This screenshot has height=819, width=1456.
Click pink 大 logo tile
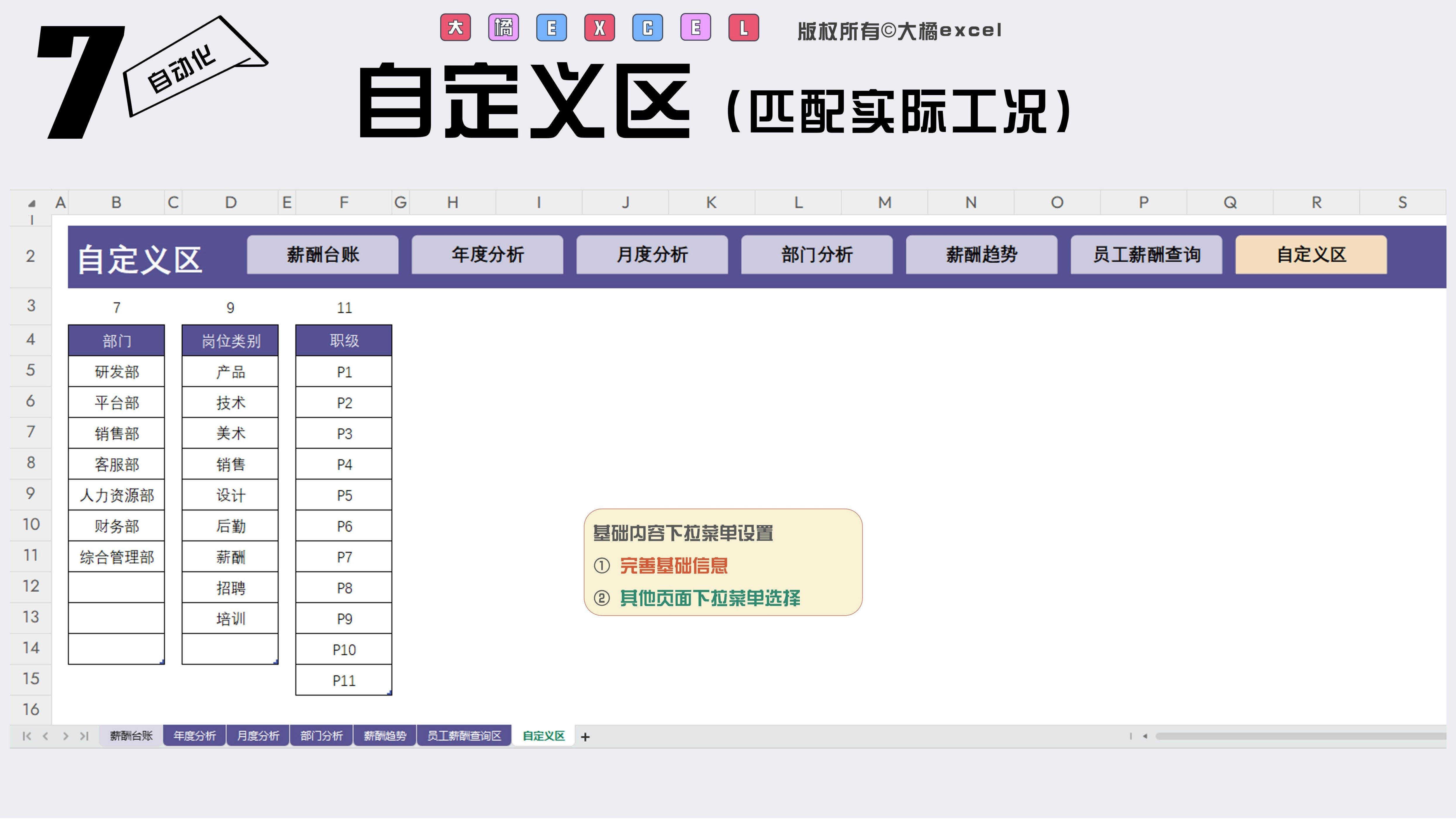[x=456, y=28]
